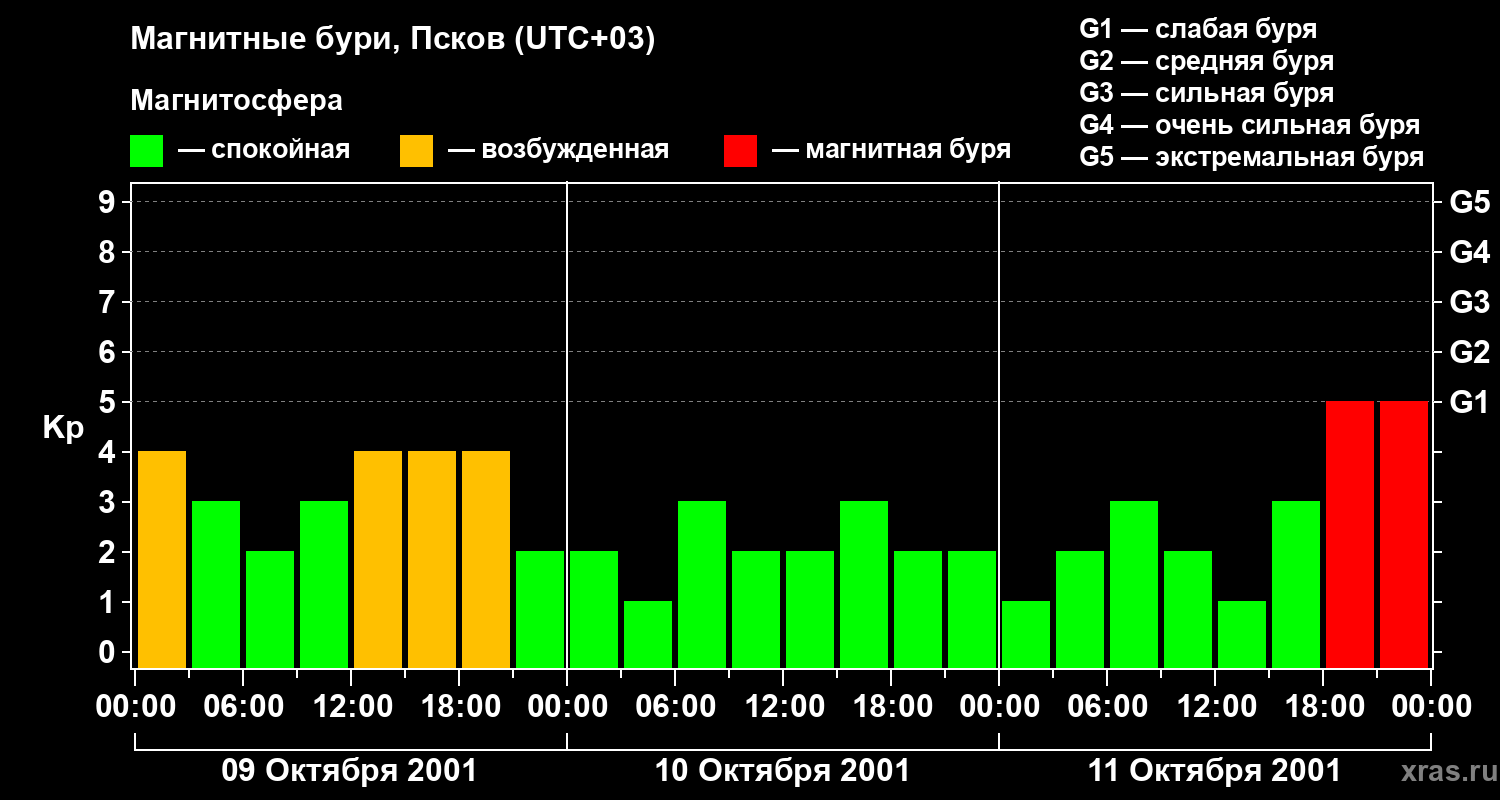1500x800 pixels.
Task: Click the red 21:00–00:00 bar on 11 Октября
Action: click(1404, 534)
